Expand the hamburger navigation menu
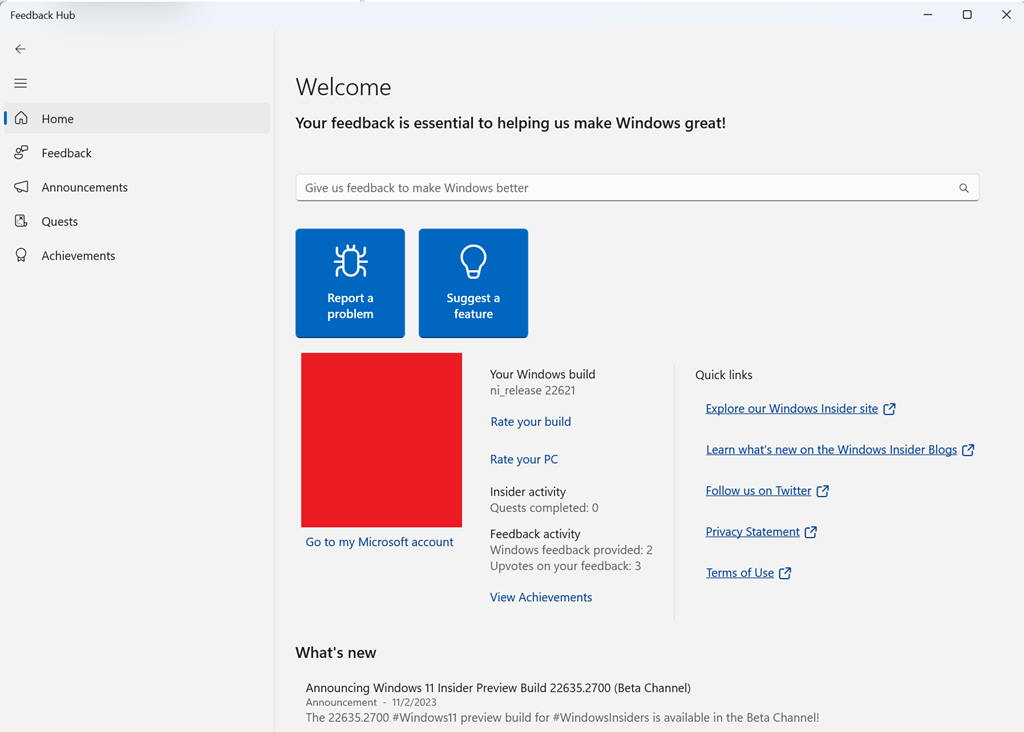This screenshot has height=732, width=1024. (21, 84)
